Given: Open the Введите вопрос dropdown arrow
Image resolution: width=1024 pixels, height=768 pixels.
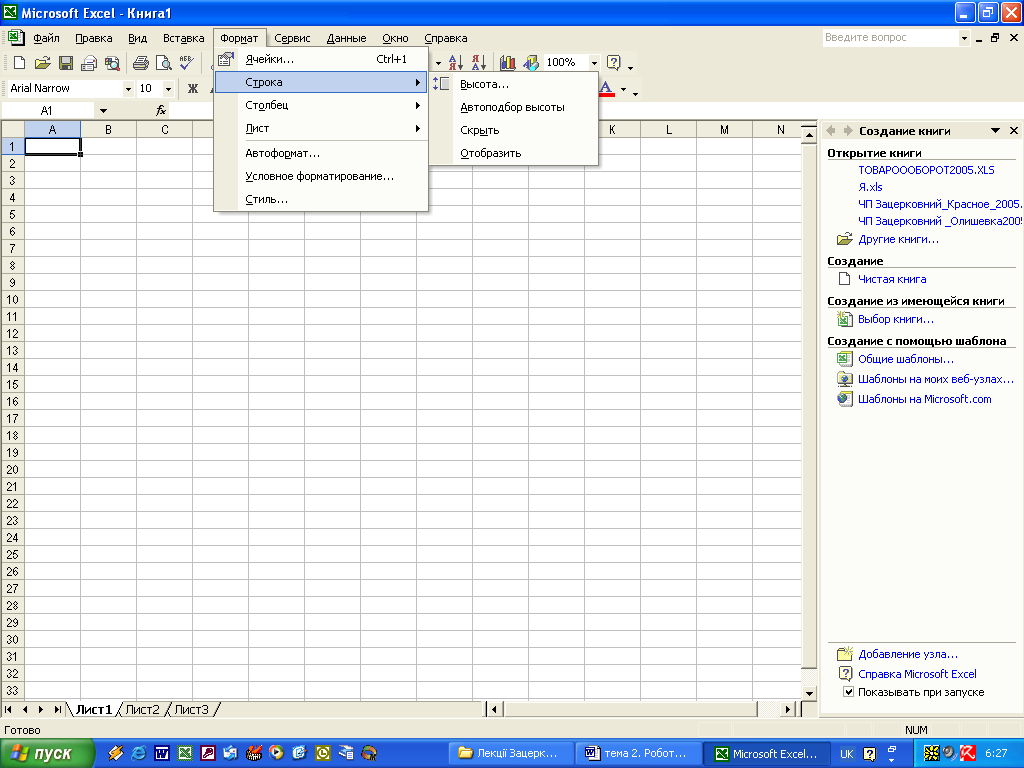Looking at the screenshot, I should point(964,38).
